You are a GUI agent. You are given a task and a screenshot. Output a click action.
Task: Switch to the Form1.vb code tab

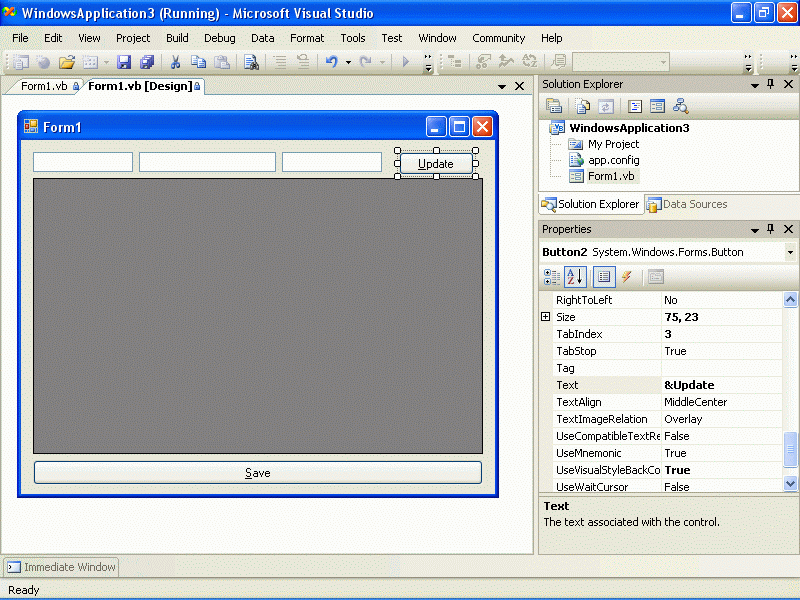(x=44, y=86)
